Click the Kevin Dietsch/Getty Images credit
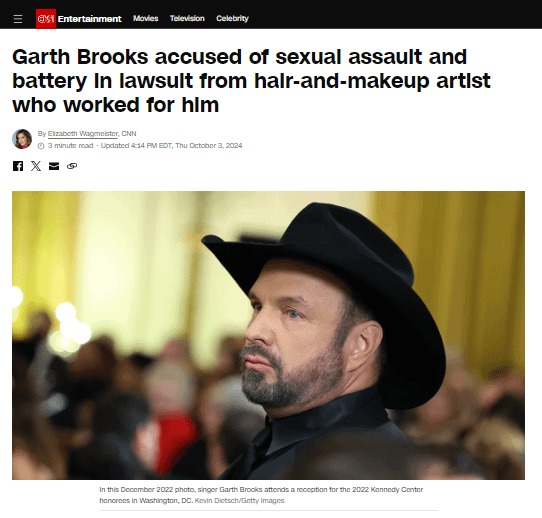Screen dimensions: 542x518 240,501
